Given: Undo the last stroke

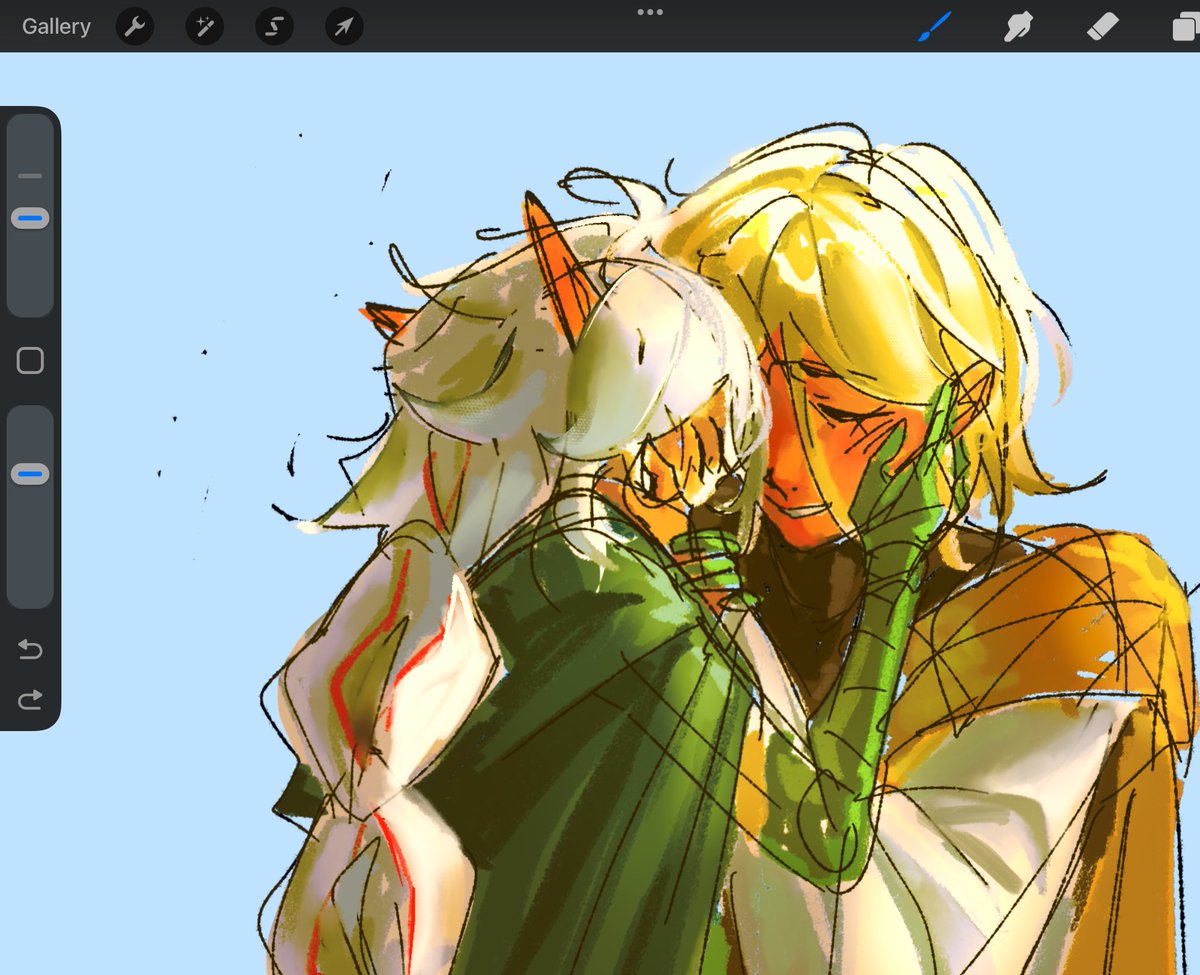Looking at the screenshot, I should [x=30, y=651].
